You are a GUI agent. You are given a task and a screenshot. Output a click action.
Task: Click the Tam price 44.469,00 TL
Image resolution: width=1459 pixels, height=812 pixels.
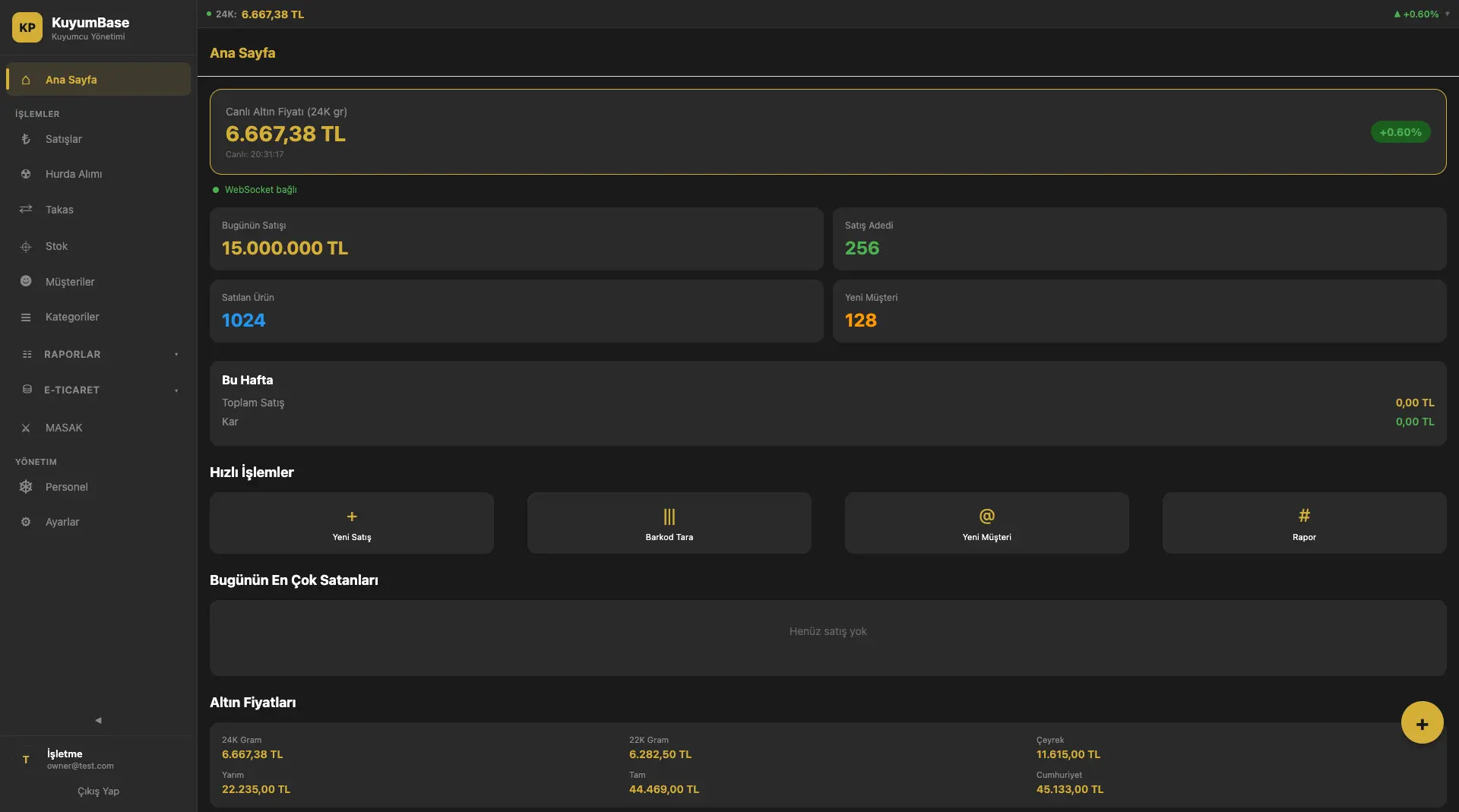[664, 789]
